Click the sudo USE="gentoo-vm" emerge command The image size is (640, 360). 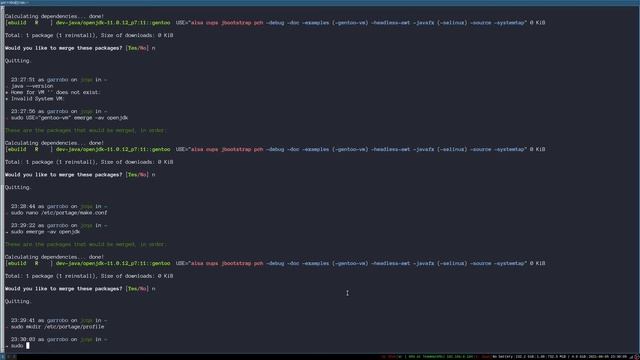69,118
